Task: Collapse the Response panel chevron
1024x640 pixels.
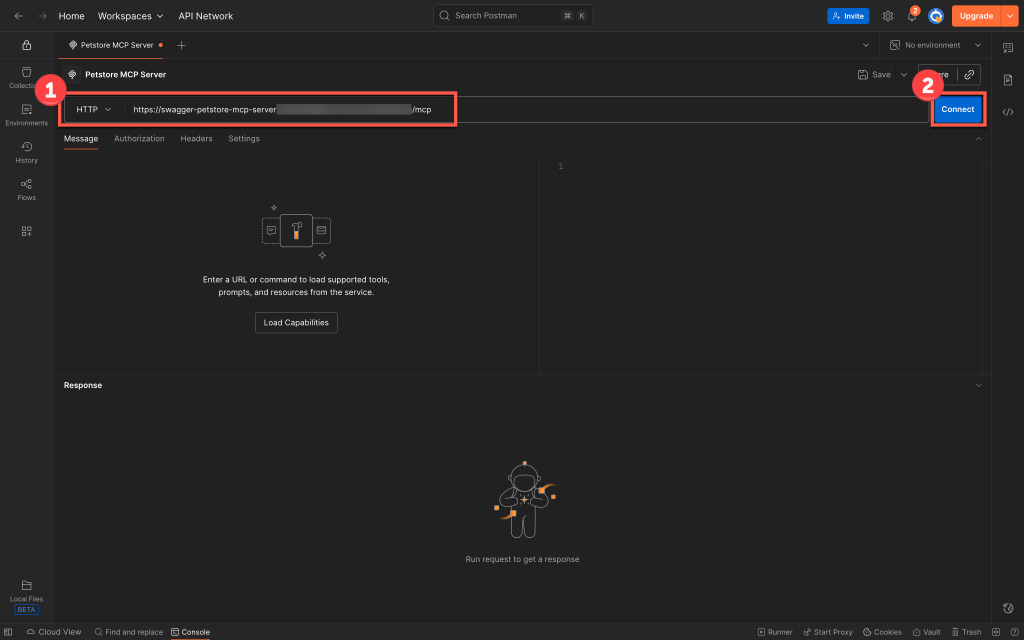Action: (x=978, y=385)
